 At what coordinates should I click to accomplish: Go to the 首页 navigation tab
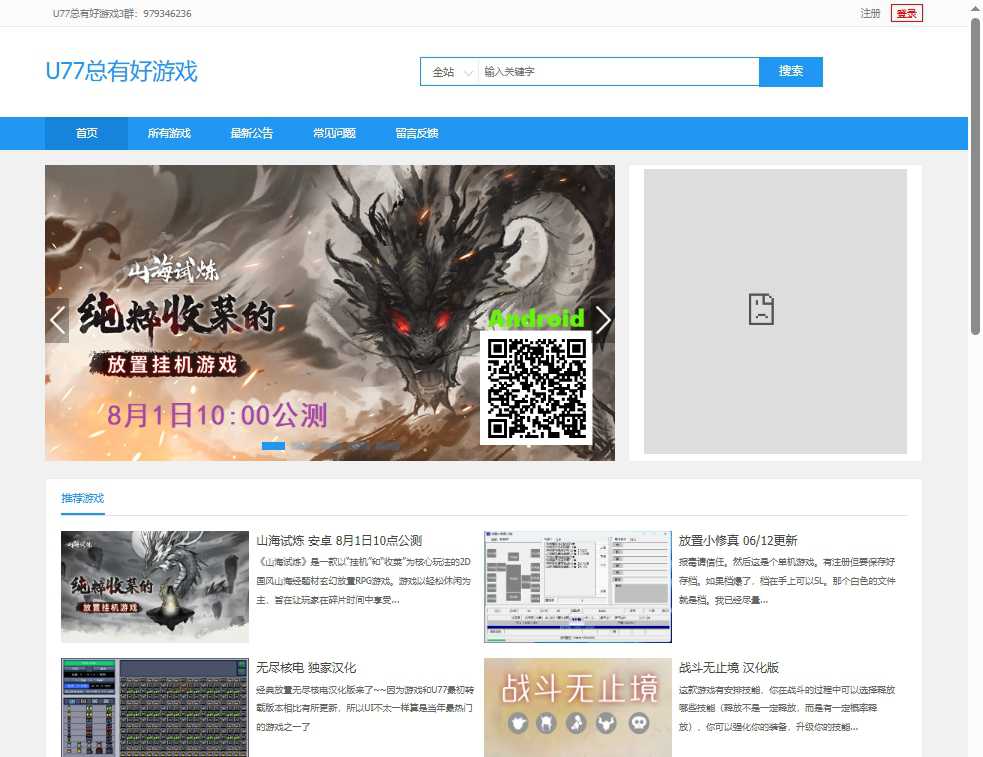87,133
